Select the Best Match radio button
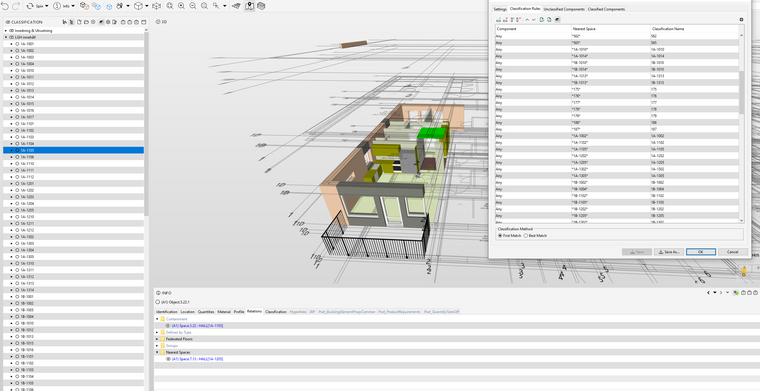Image resolution: width=760 pixels, height=391 pixels. click(x=526, y=235)
